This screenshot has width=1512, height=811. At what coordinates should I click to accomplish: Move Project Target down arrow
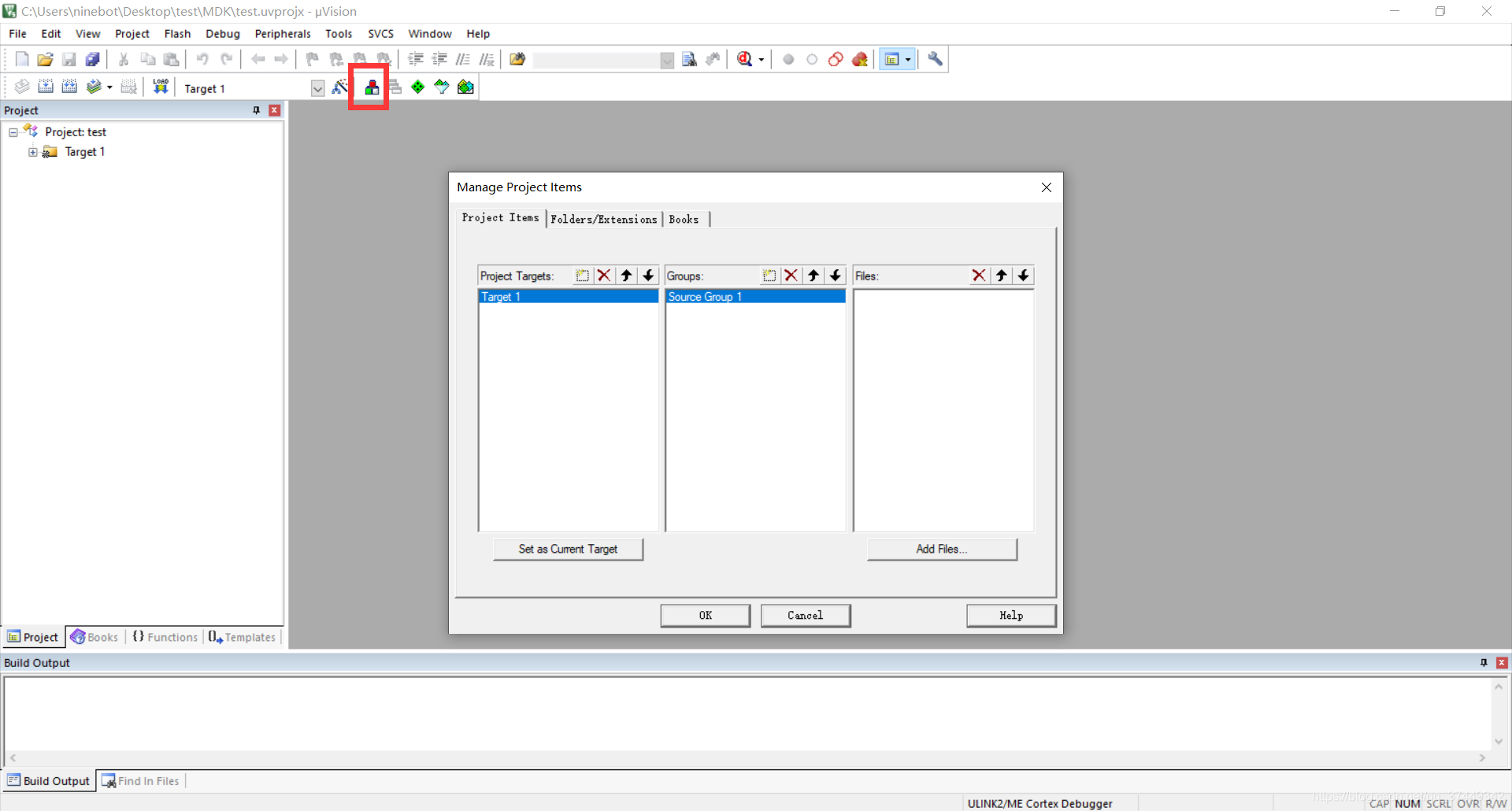(x=648, y=276)
